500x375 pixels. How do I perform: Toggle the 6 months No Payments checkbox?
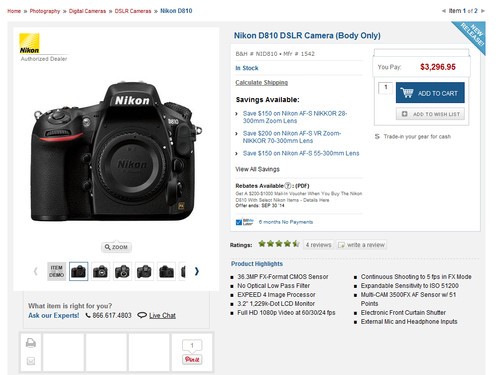pos(239,222)
